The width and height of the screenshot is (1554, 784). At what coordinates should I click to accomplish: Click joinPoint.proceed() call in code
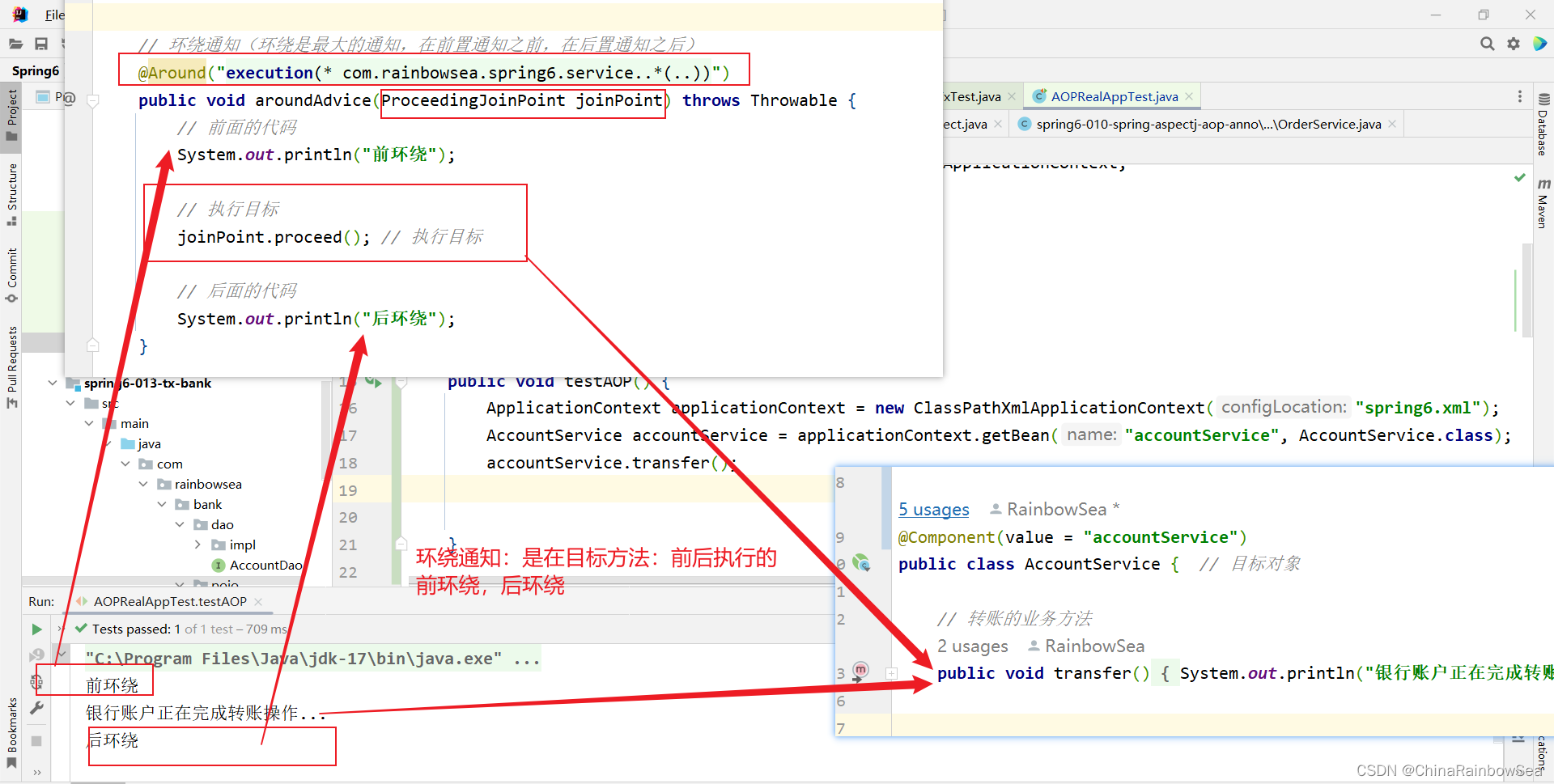pos(274,237)
